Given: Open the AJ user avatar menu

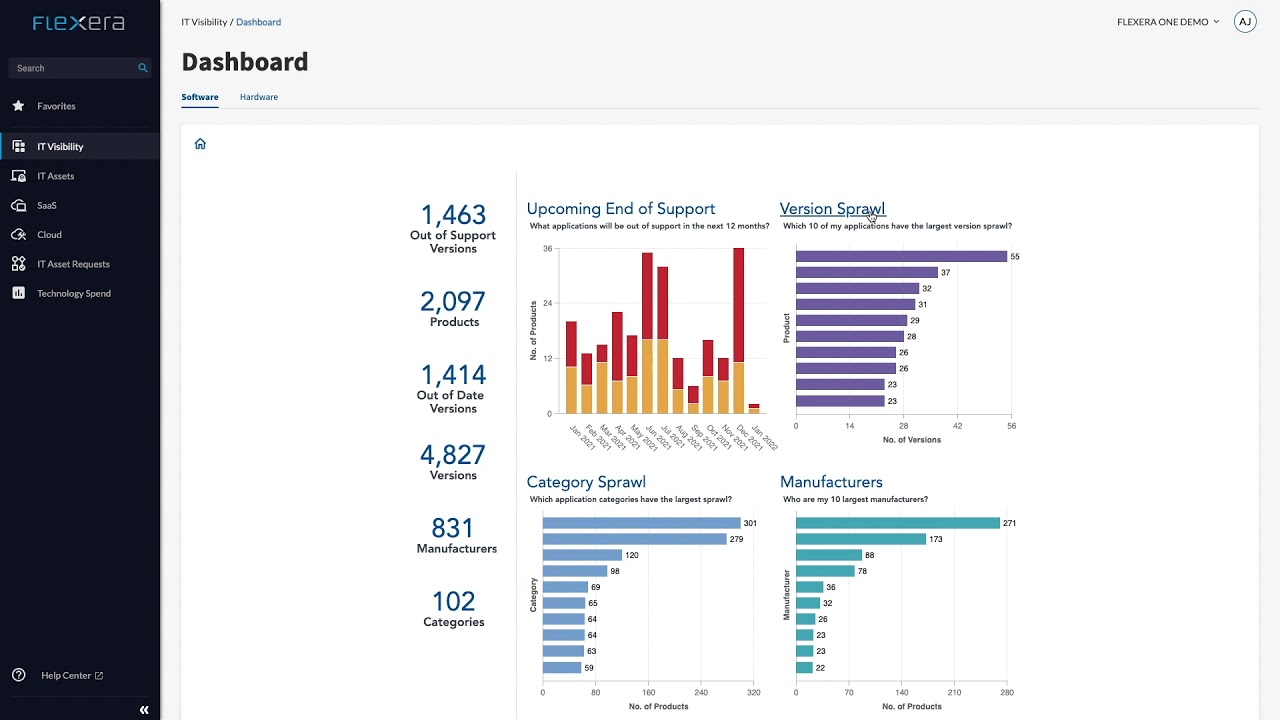Looking at the screenshot, I should pos(1245,22).
